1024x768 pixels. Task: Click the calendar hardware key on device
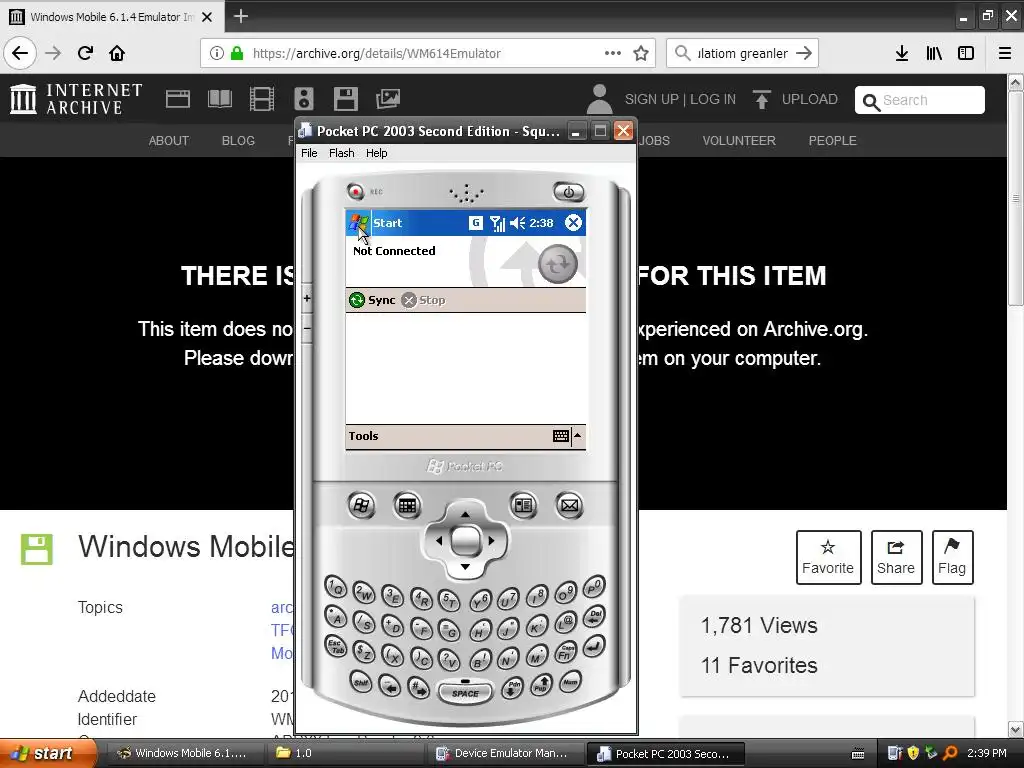(x=407, y=505)
